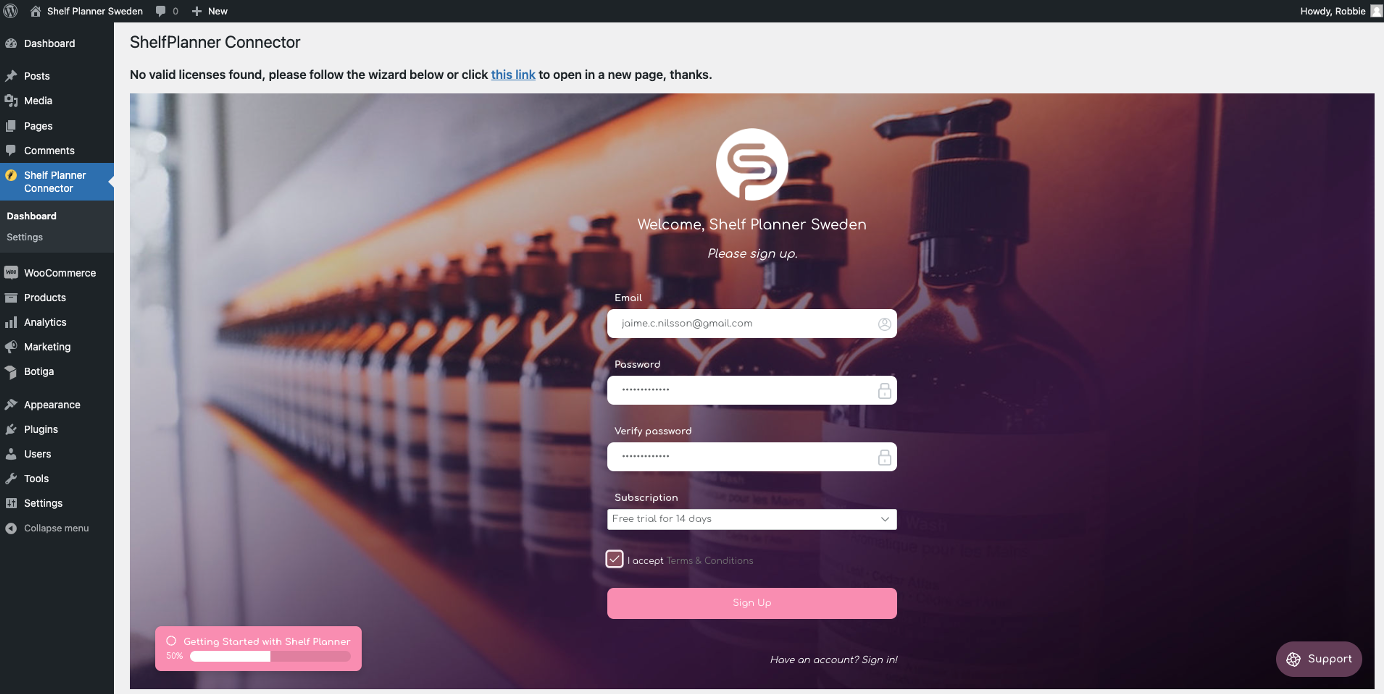This screenshot has width=1384, height=694.
Task: Click the Pages icon in the sidebar
Action: [11, 126]
